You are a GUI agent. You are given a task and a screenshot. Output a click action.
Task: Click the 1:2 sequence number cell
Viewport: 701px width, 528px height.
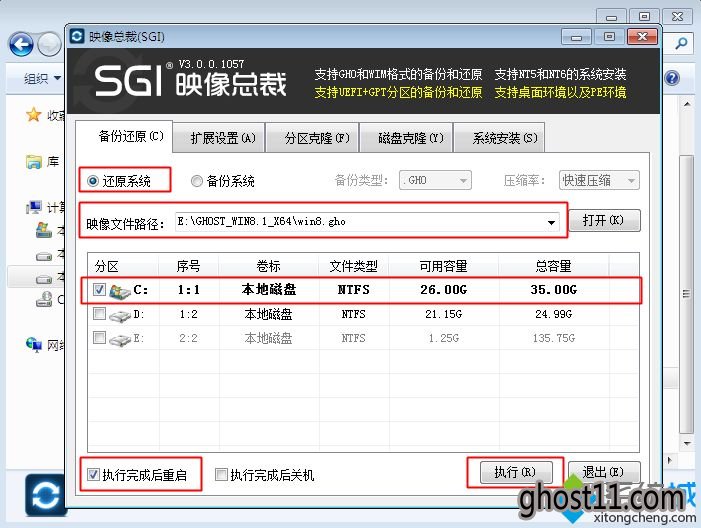(188, 314)
